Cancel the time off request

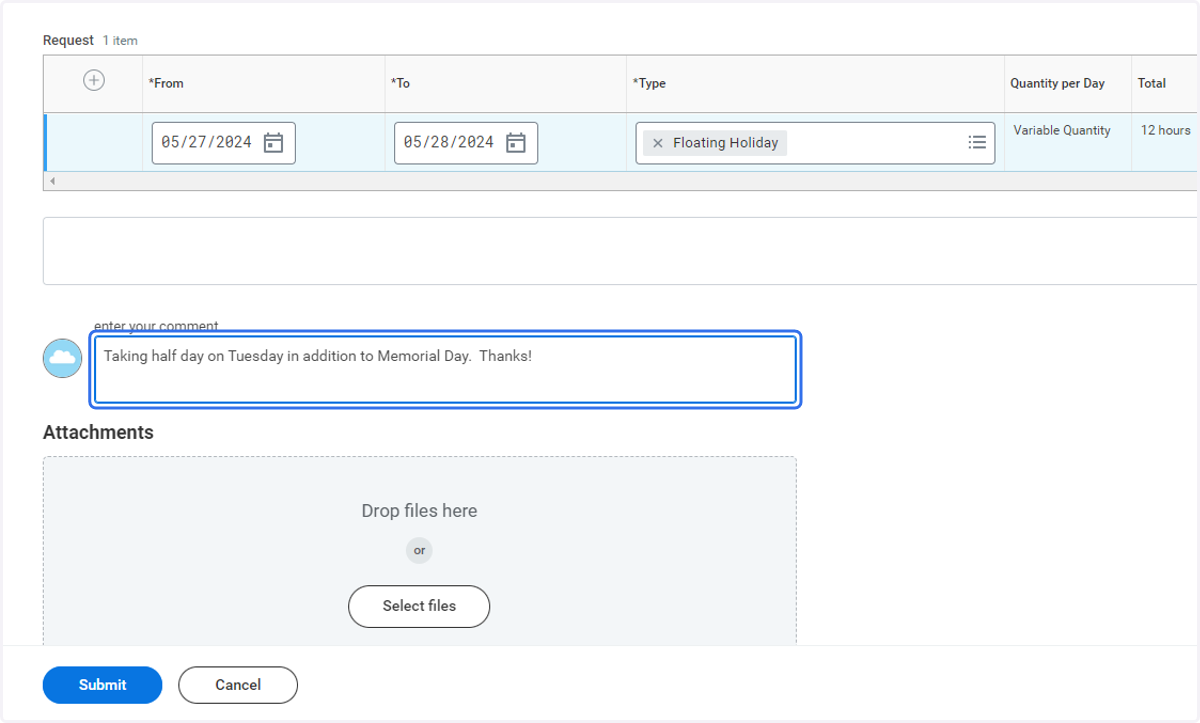coord(238,685)
